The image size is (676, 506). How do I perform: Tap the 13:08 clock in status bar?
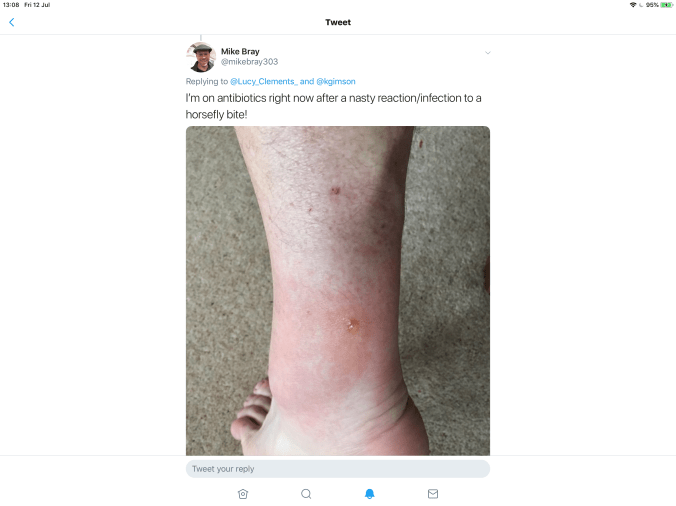pyautogui.click(x=11, y=5)
